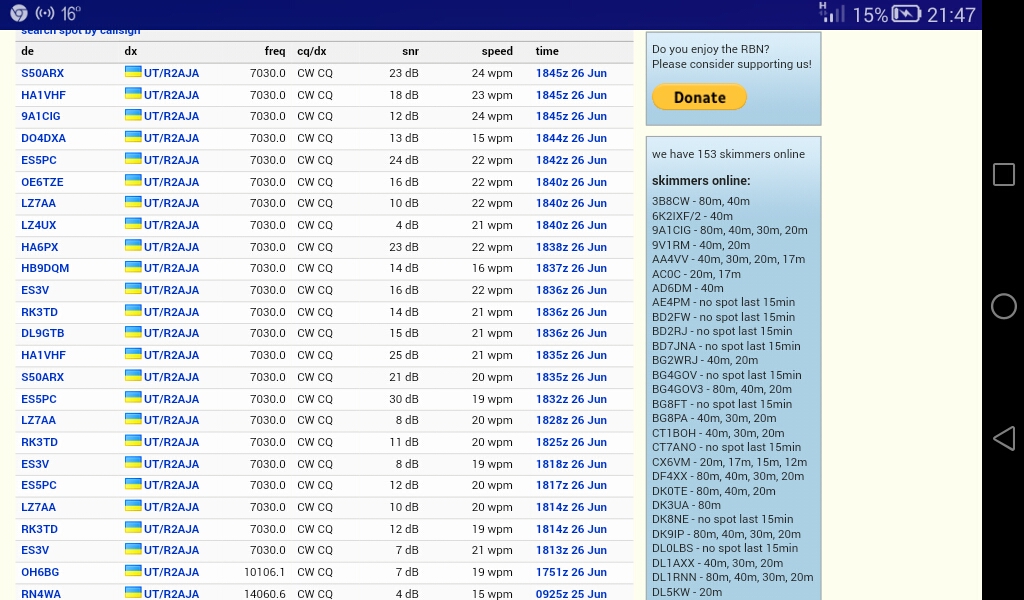This screenshot has width=1024, height=600.
Task: Click the yellow Donate button
Action: 699,97
